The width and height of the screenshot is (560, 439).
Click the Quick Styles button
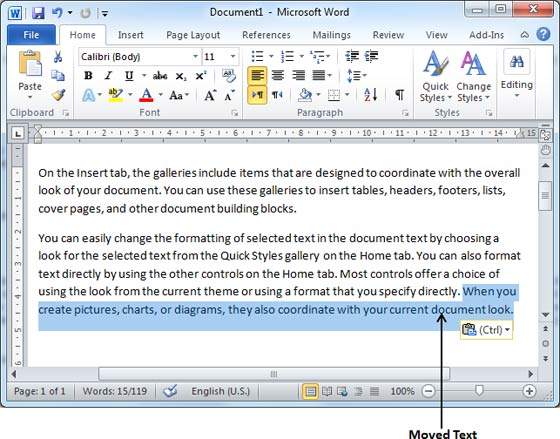click(435, 76)
